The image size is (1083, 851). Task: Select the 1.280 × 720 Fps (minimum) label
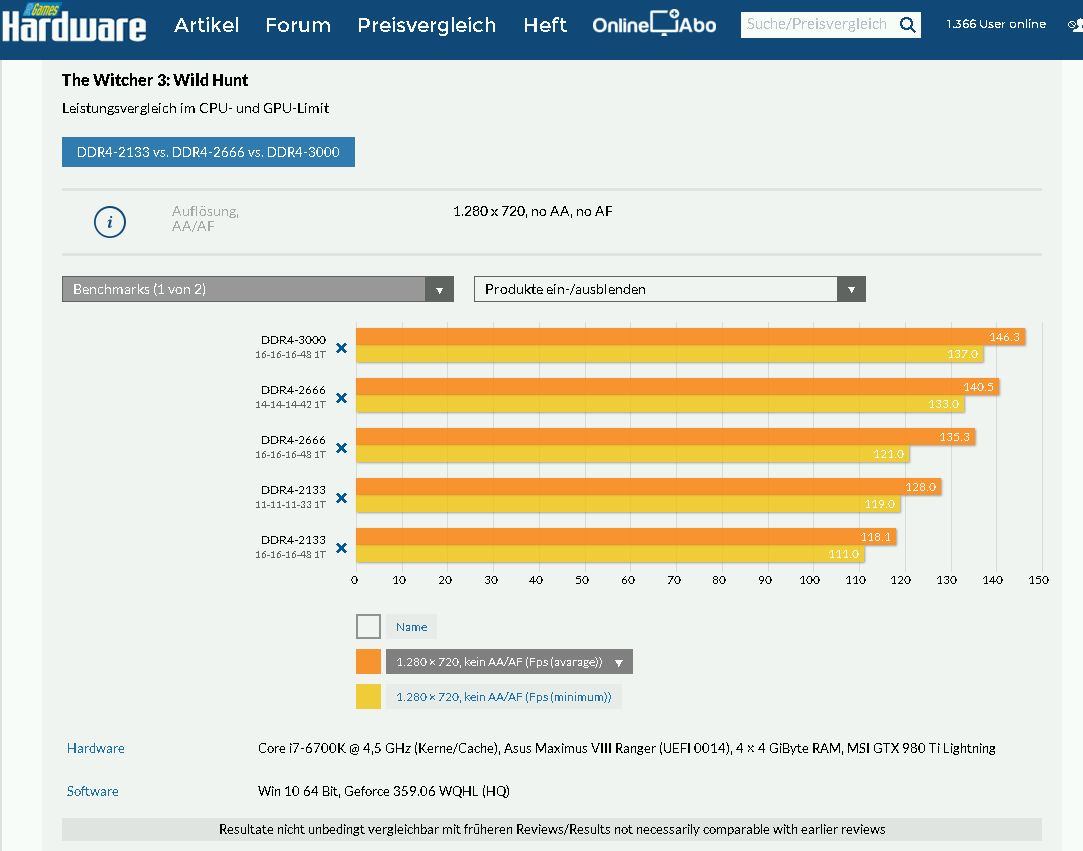tap(503, 697)
